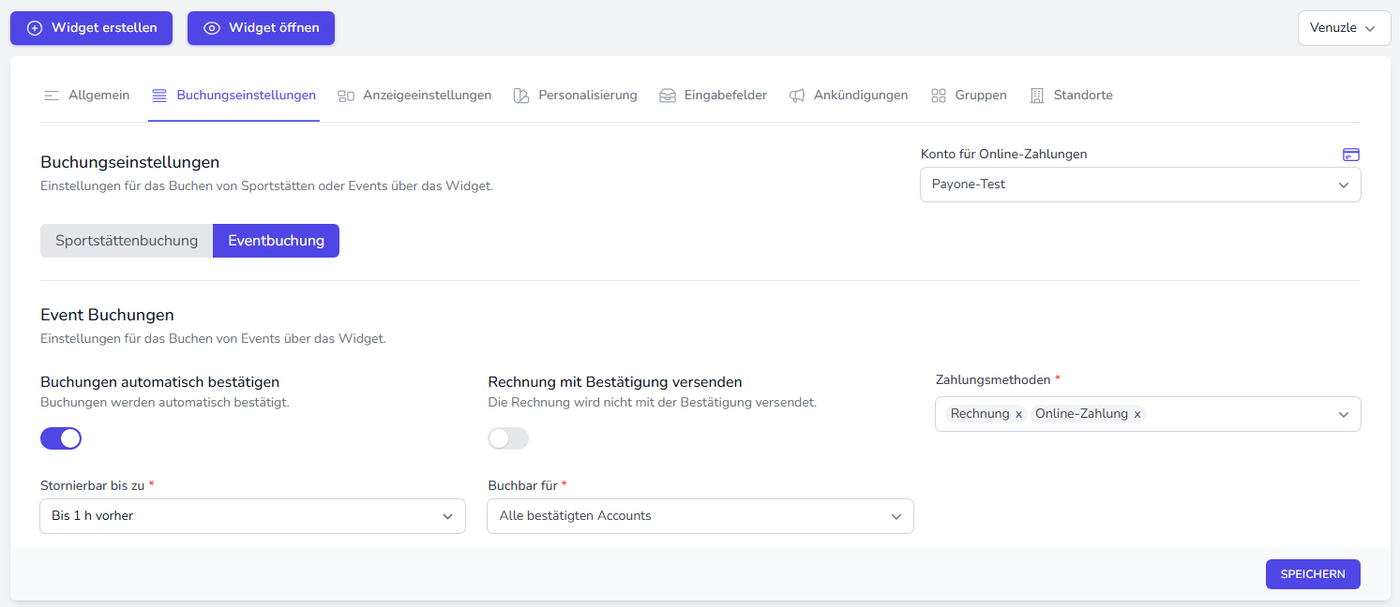Viewport: 1400px width, 607px height.
Task: Remove the Online-Zahlung payment method tag
Action: click(x=1137, y=414)
